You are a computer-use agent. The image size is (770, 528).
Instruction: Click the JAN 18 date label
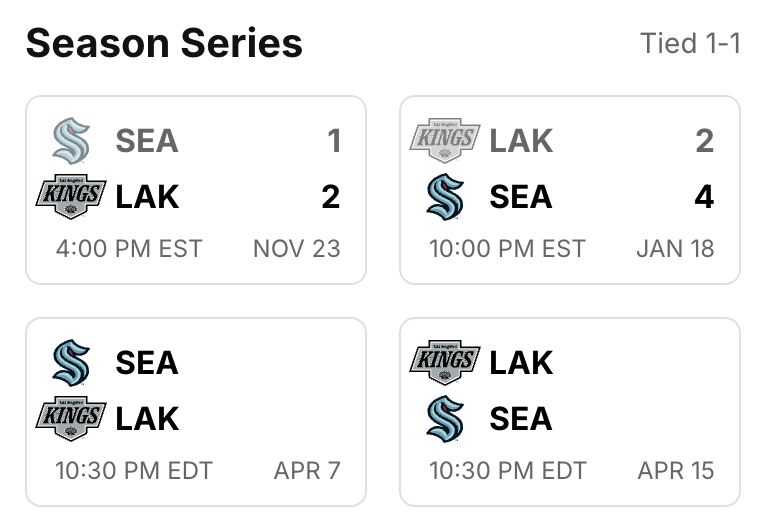tap(675, 249)
